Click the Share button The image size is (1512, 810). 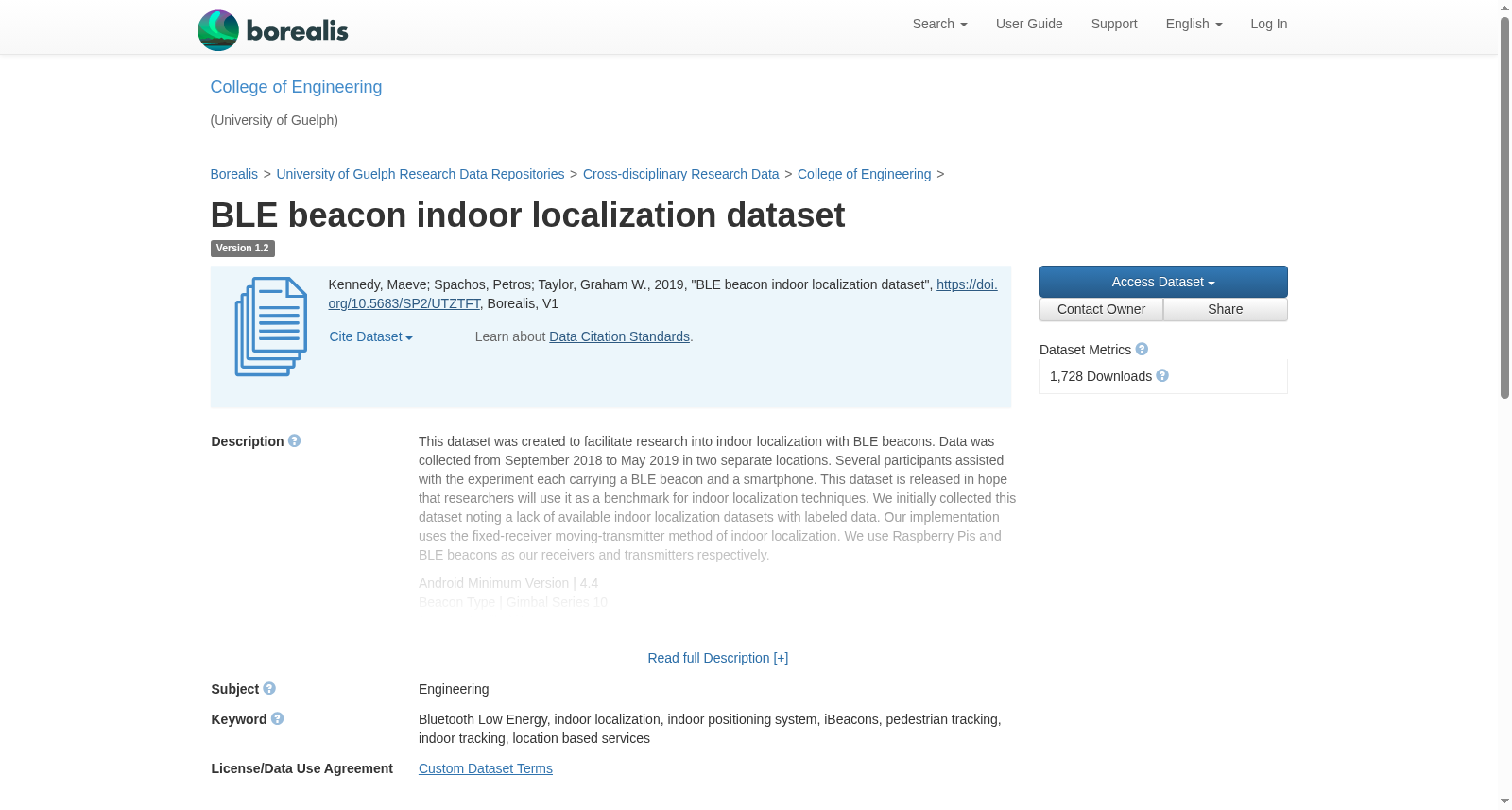point(1225,309)
